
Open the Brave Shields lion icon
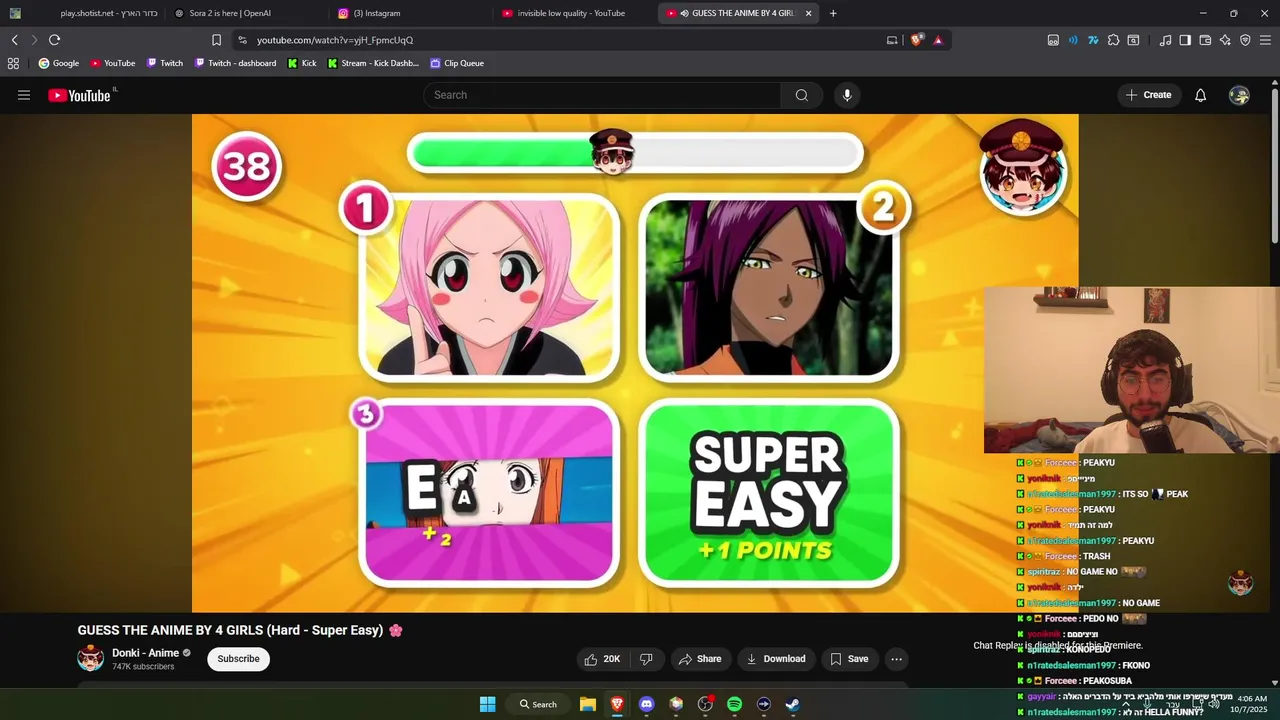coord(917,40)
